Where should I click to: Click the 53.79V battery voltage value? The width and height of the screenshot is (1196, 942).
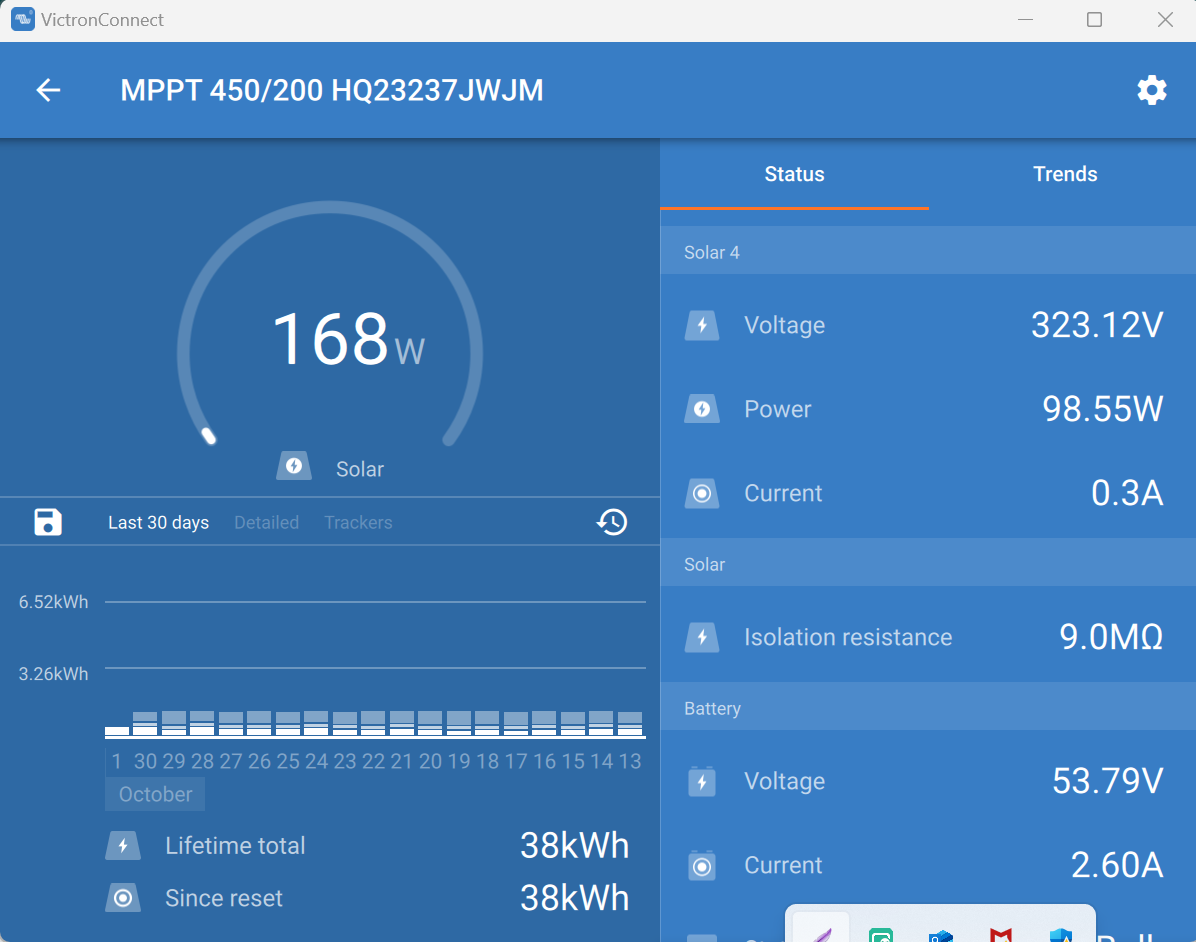point(1108,782)
